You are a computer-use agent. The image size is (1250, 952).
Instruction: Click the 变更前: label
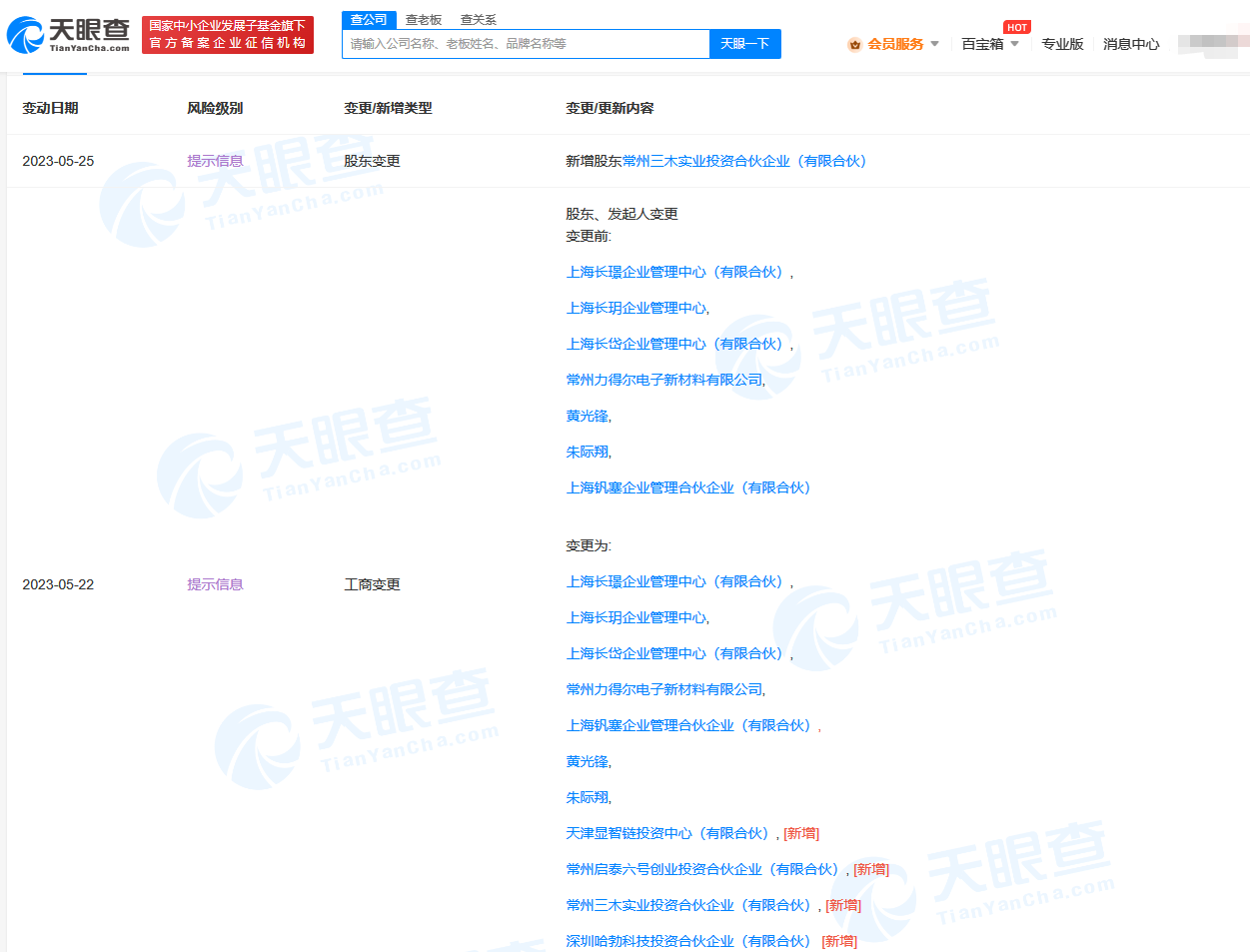(x=589, y=236)
